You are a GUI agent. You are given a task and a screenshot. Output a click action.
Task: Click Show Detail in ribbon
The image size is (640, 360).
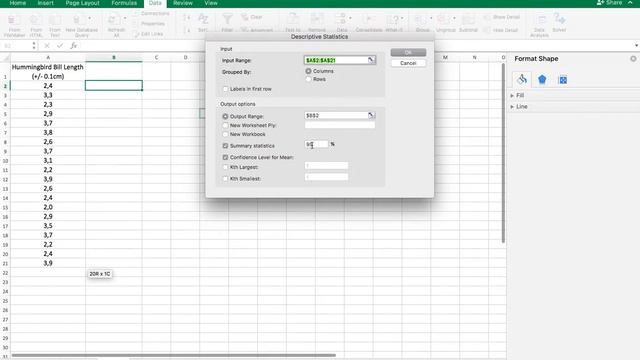click(502, 17)
